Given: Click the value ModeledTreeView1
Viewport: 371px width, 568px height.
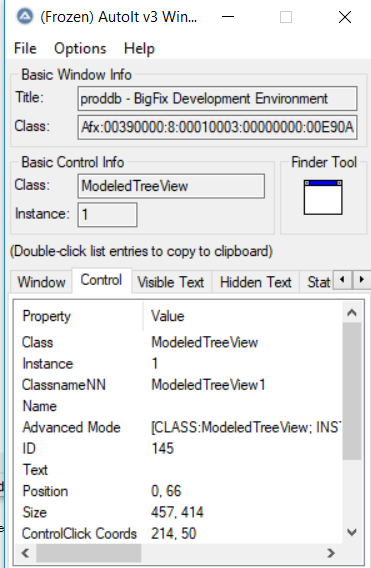Looking at the screenshot, I should click(x=208, y=385).
